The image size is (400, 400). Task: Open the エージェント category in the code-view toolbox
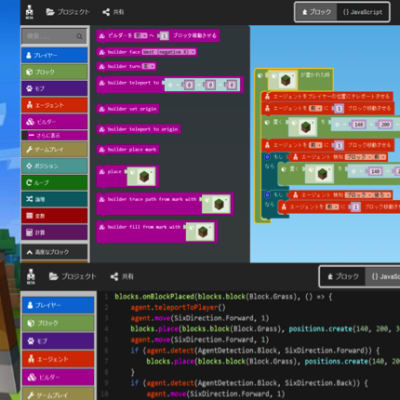coord(58,359)
